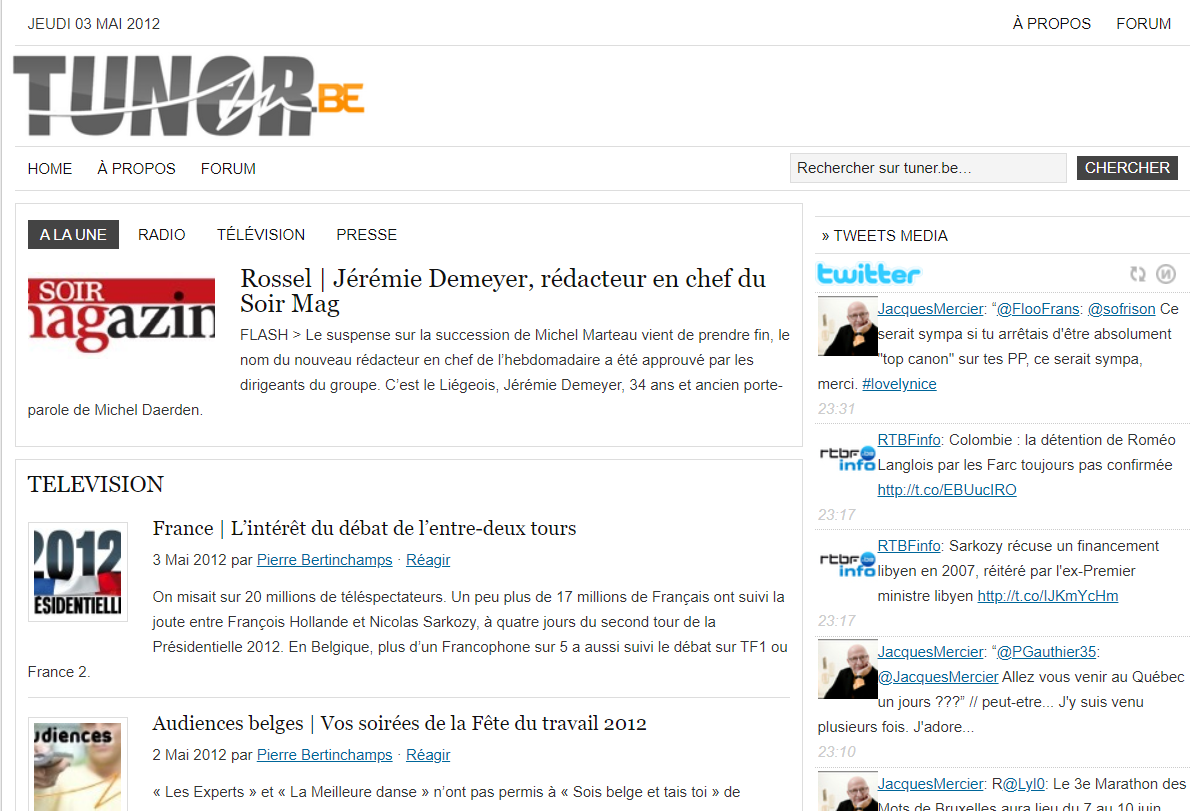
Task: Click the 23:31 tweet timestamp
Action: click(836, 409)
